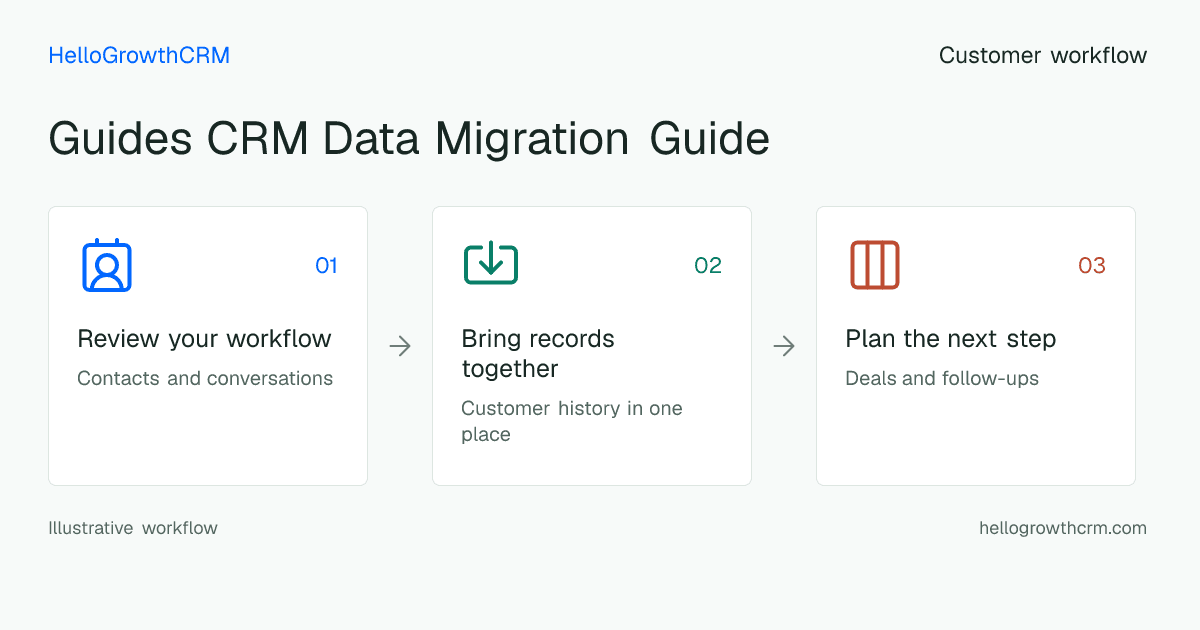Screen dimensions: 1200x630
Task: Click the red step number 03
Action: coord(1092,265)
